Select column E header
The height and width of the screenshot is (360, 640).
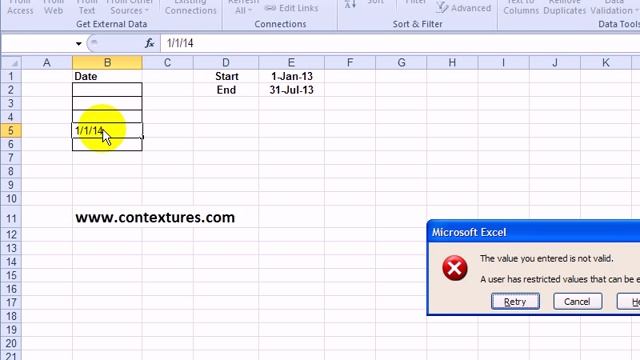pyautogui.click(x=291, y=63)
